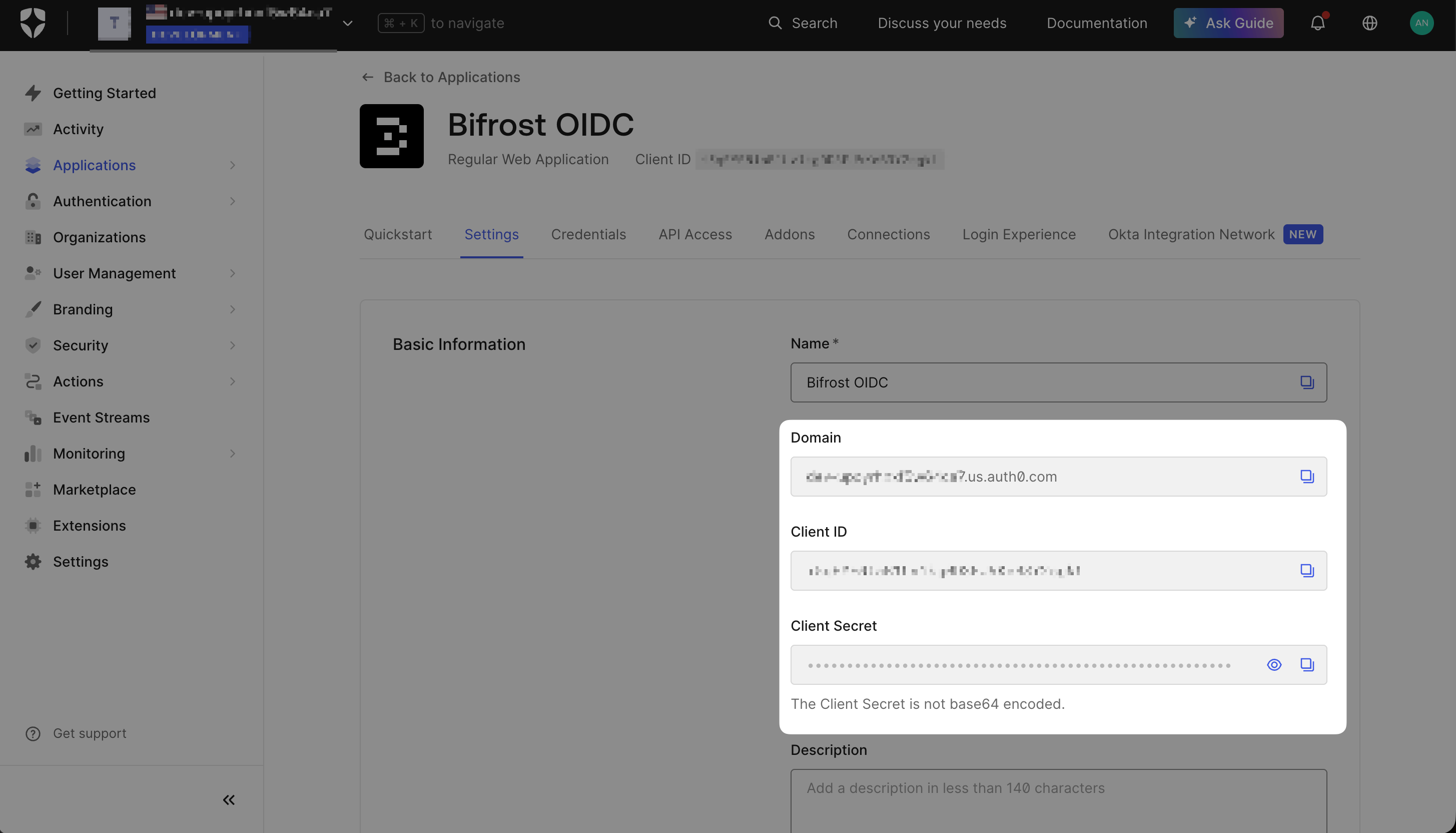The width and height of the screenshot is (1456, 833).
Task: Open Event Streams in sidebar
Action: coord(102,417)
